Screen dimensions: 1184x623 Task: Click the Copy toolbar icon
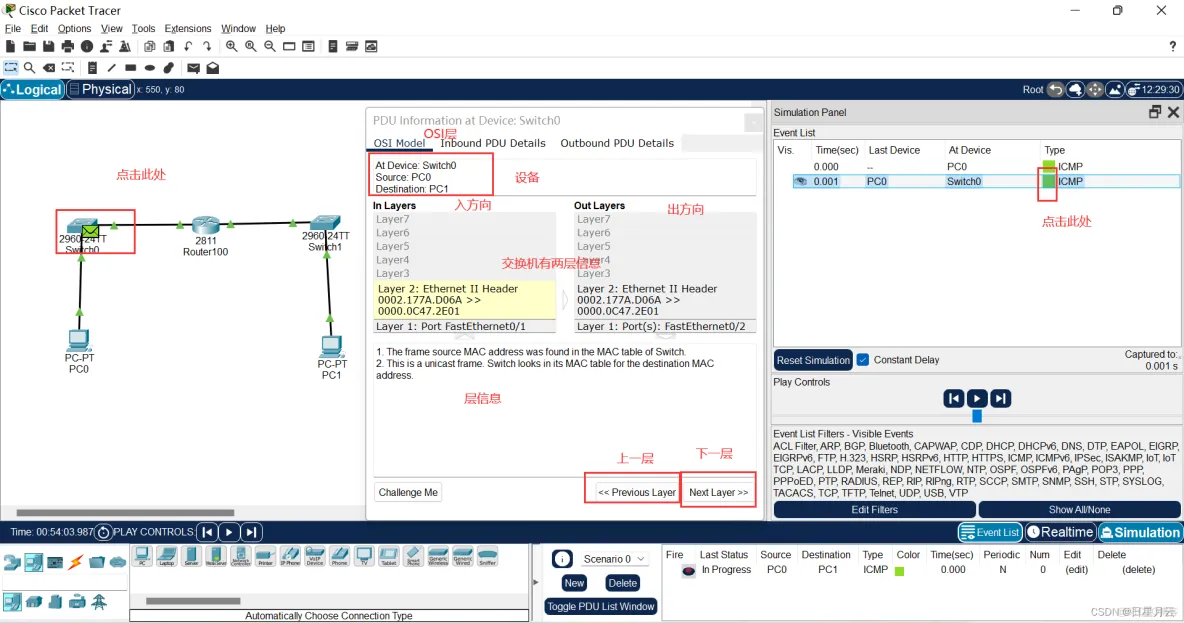150,47
